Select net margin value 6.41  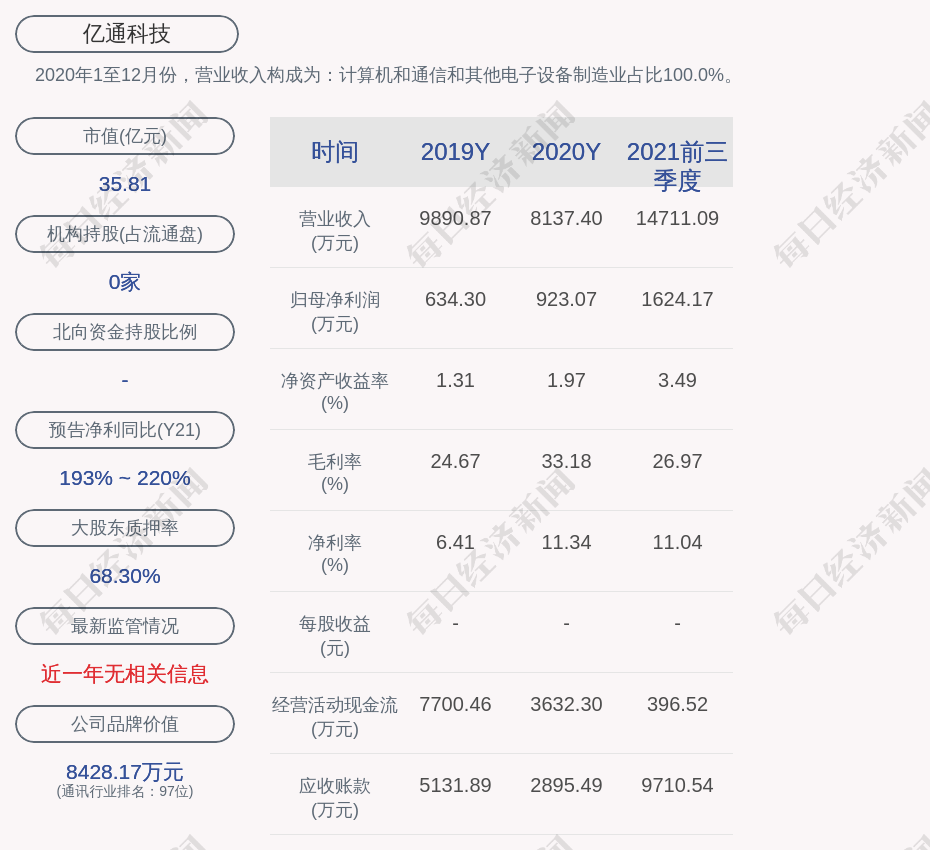pos(455,542)
